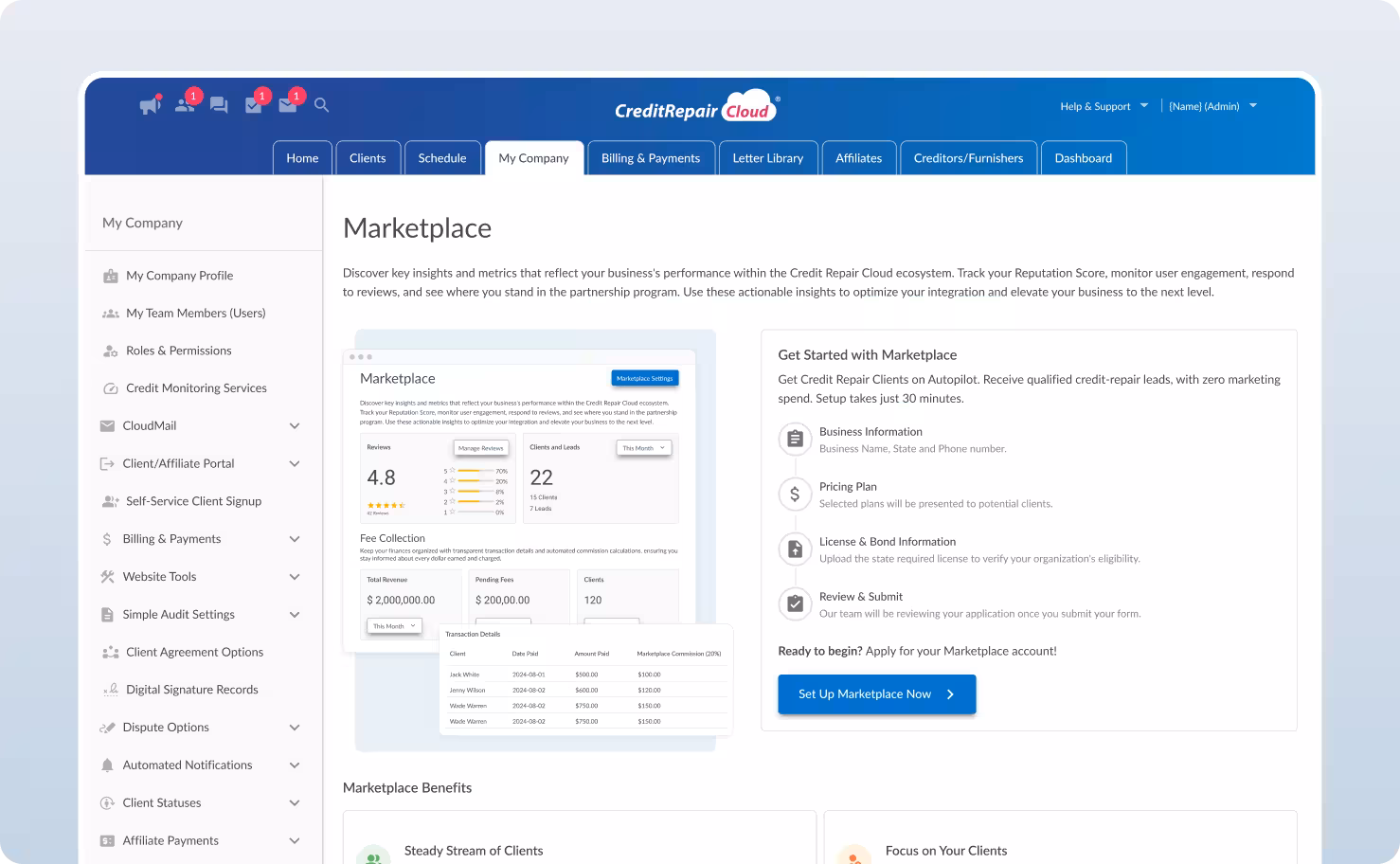Open the {Name} (Admin) account dropdown
Viewport: 1400px width, 864px height.
click(1212, 106)
